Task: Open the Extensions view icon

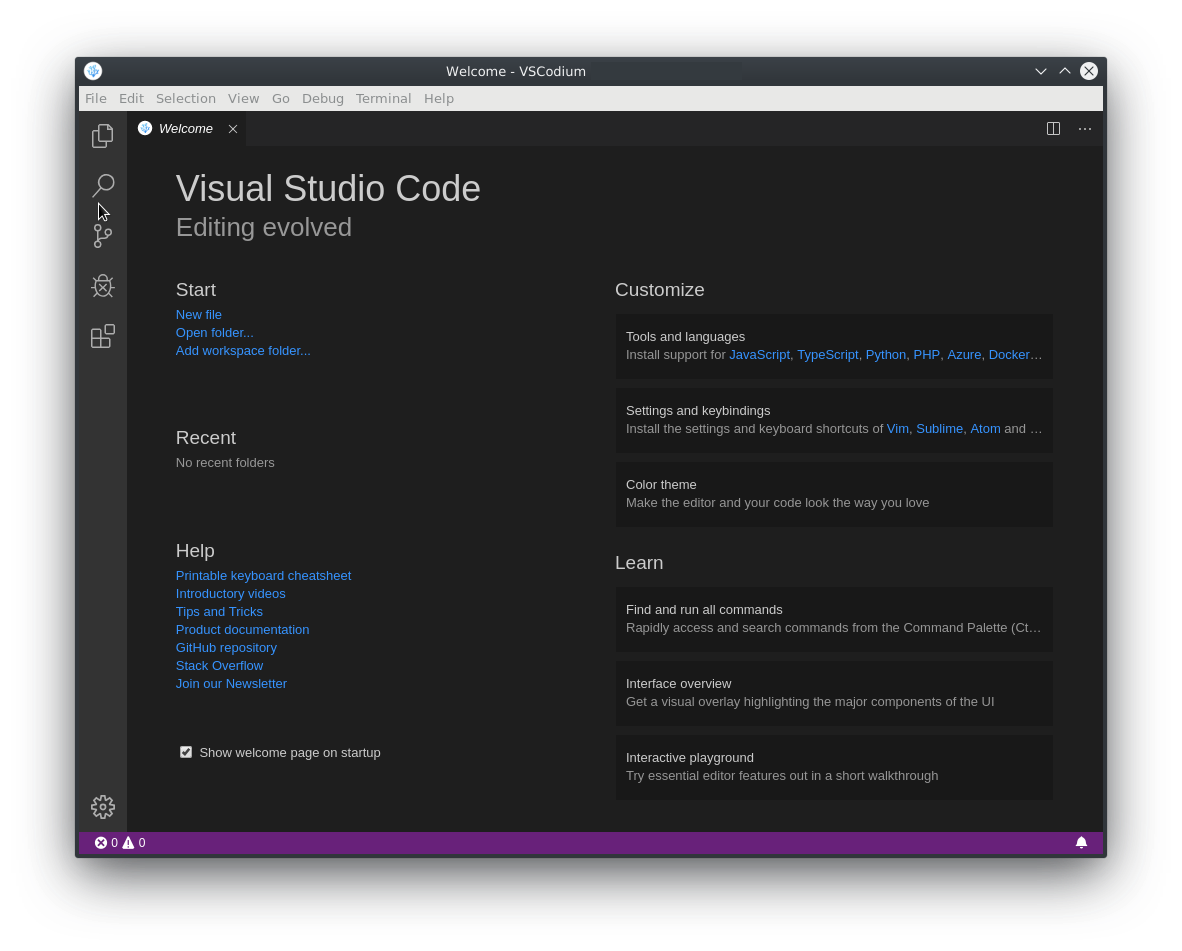Action: 103,336
